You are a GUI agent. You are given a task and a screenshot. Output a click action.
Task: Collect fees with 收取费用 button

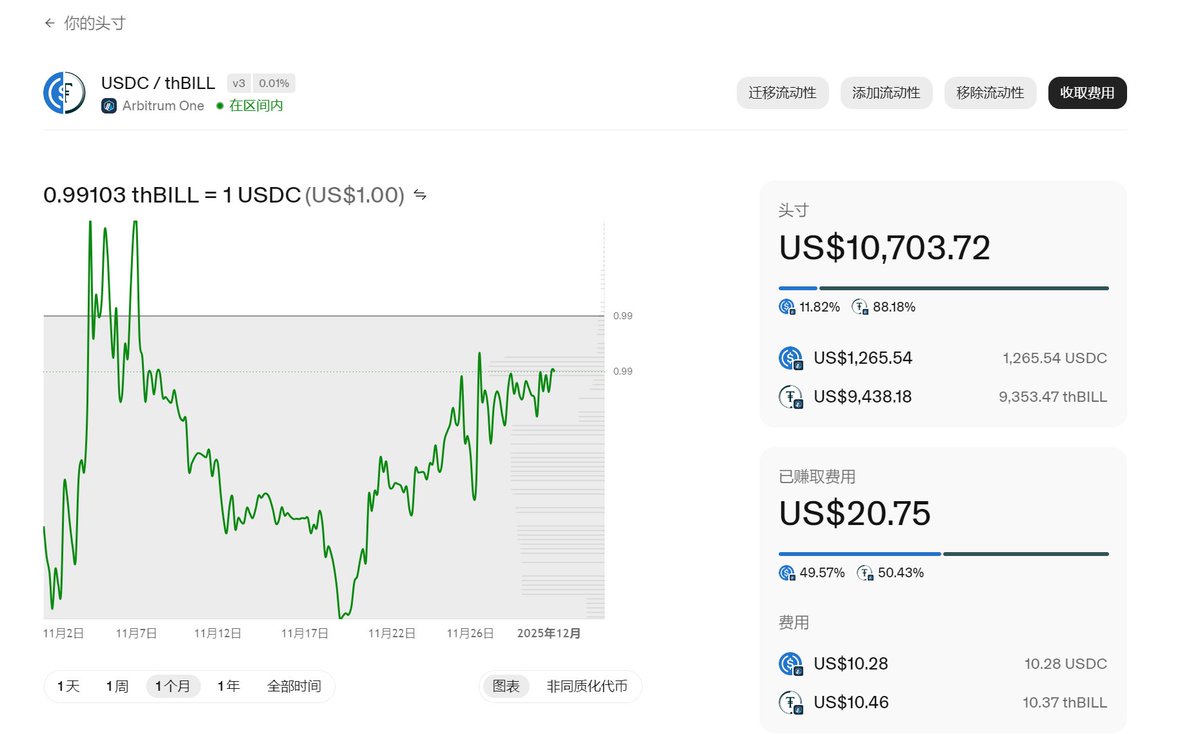coord(1087,93)
